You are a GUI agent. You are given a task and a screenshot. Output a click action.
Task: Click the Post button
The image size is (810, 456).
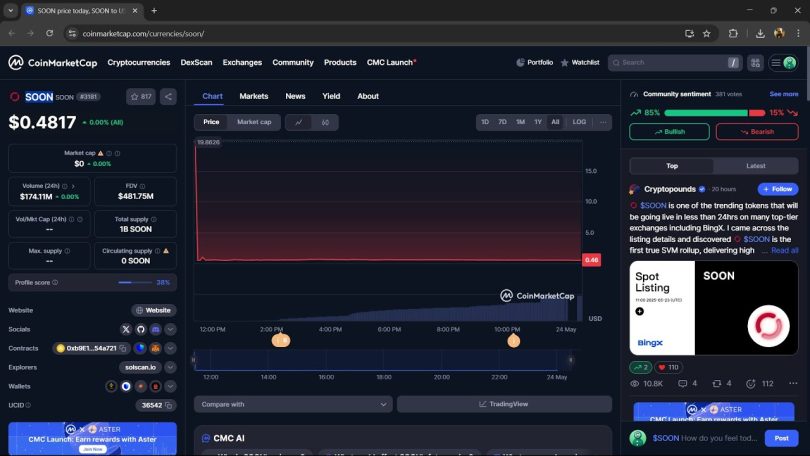point(781,438)
